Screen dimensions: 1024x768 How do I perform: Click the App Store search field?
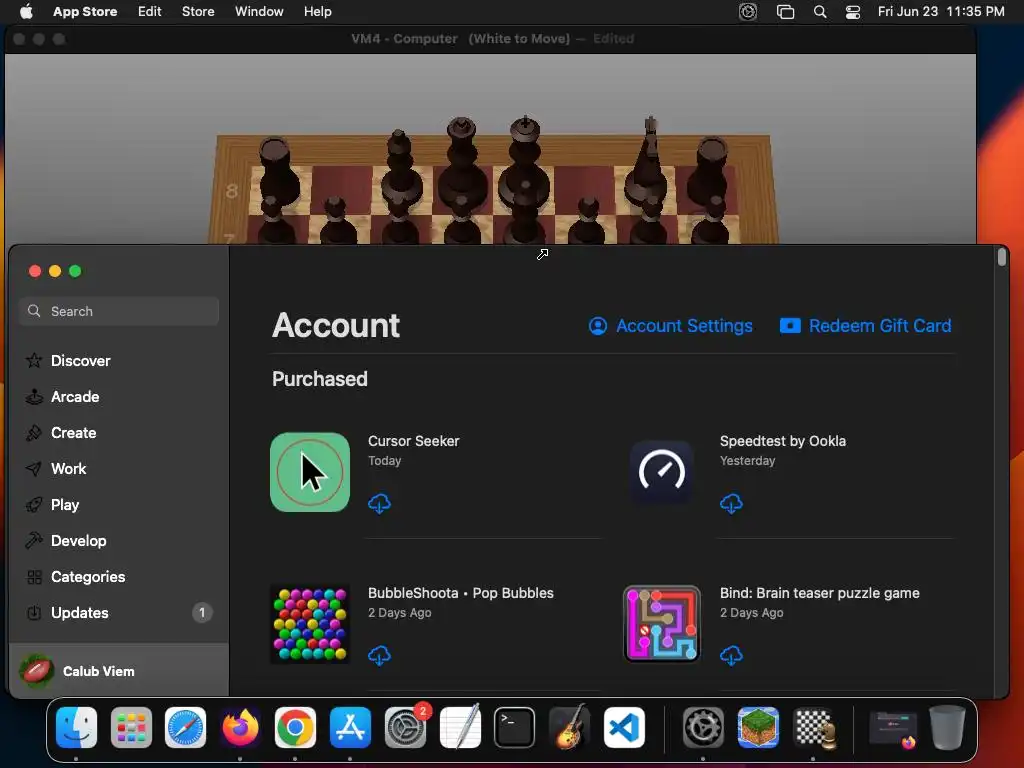click(119, 311)
